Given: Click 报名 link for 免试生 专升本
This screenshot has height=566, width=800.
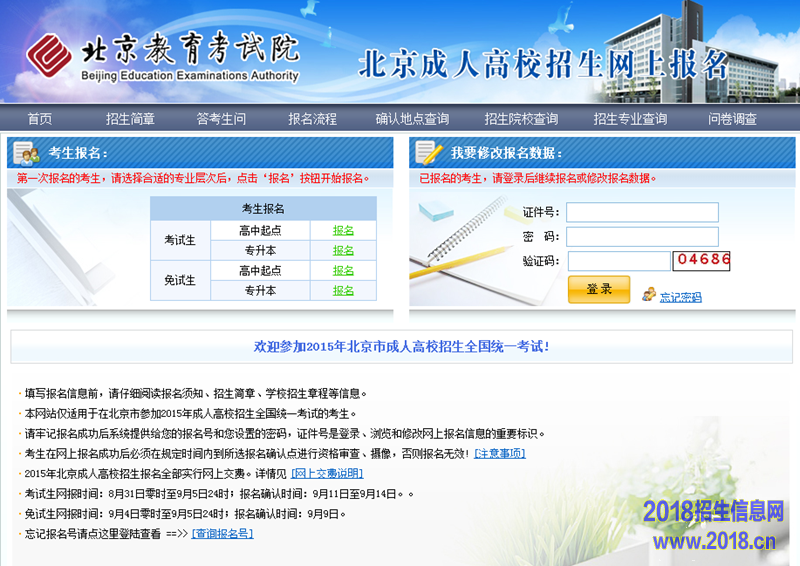Looking at the screenshot, I should tap(343, 290).
